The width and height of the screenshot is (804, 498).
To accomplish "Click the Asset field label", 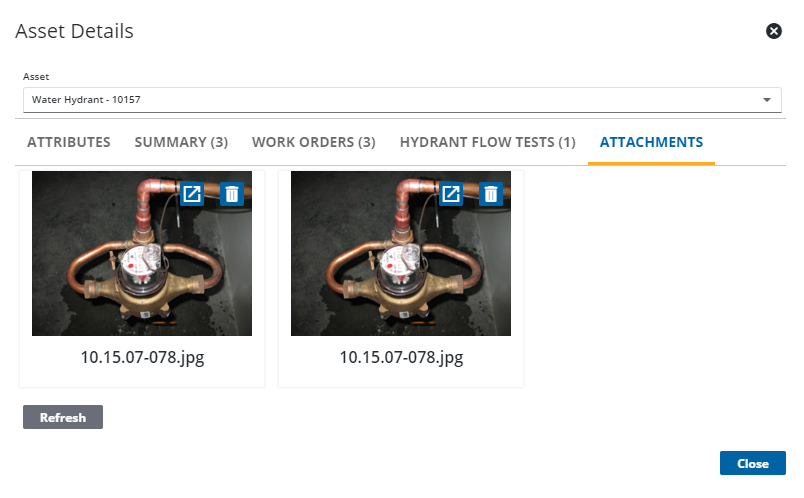I will click(x=36, y=76).
